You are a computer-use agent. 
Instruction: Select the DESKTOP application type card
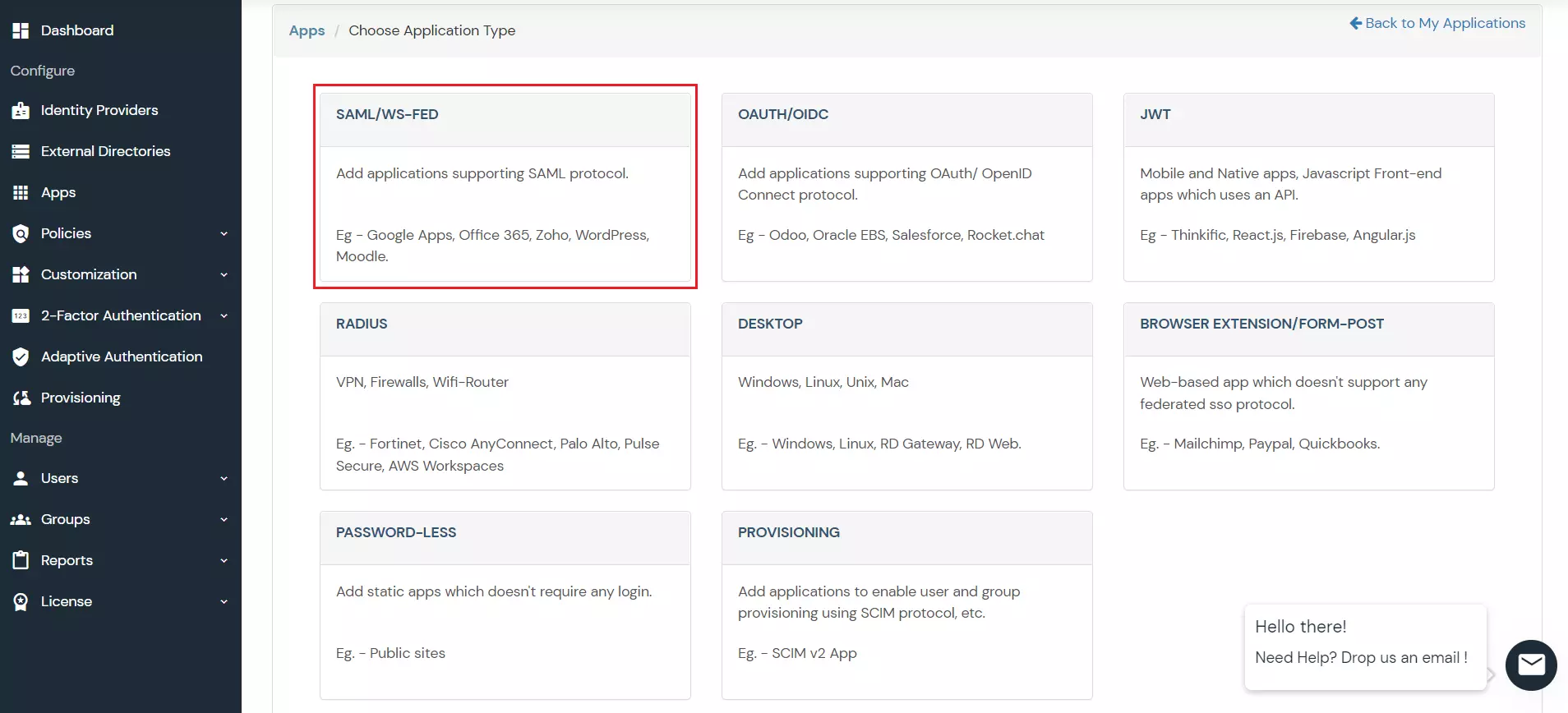pyautogui.click(x=907, y=397)
